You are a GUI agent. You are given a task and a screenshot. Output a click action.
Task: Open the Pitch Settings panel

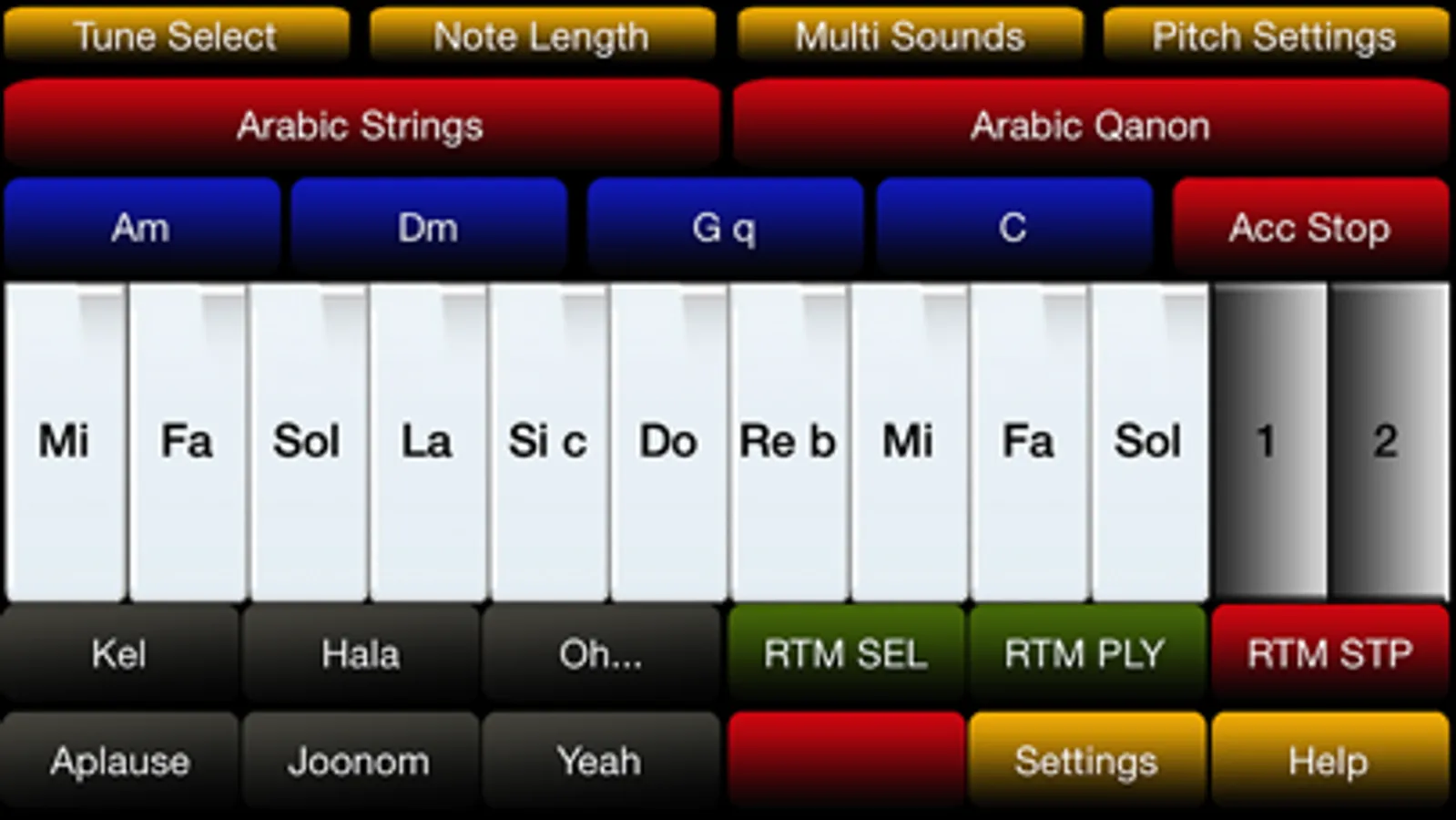[x=1275, y=36]
